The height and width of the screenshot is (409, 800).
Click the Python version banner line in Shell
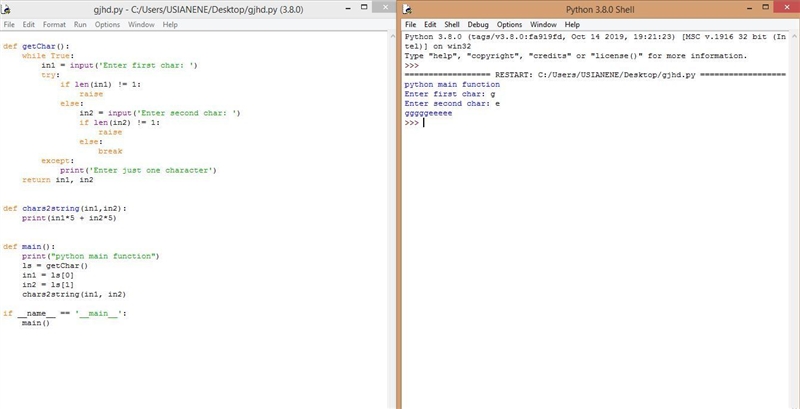595,37
